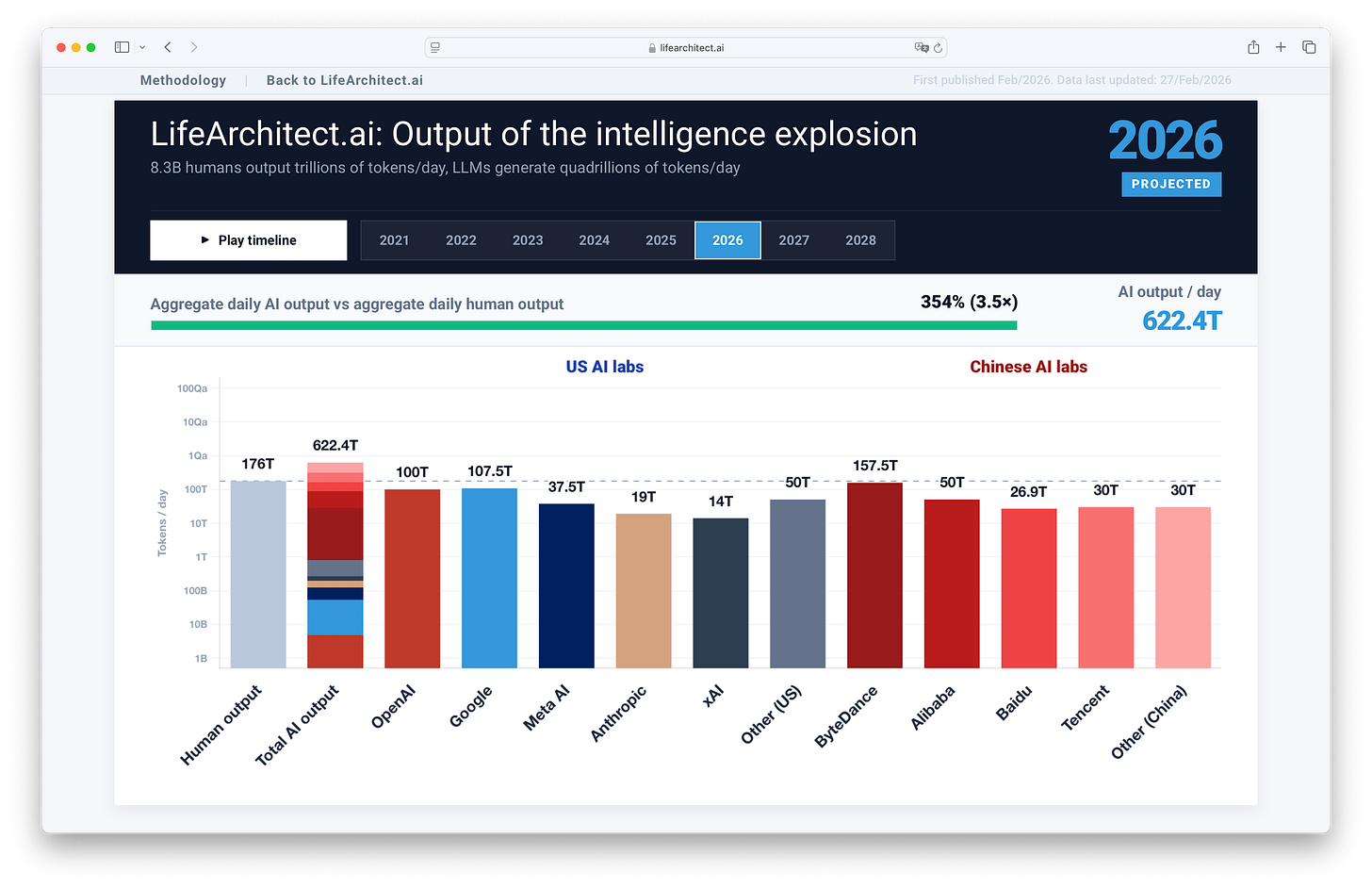Click the 157.5T label above ByteDance
This screenshot has width=1372, height=888.
pos(875,466)
